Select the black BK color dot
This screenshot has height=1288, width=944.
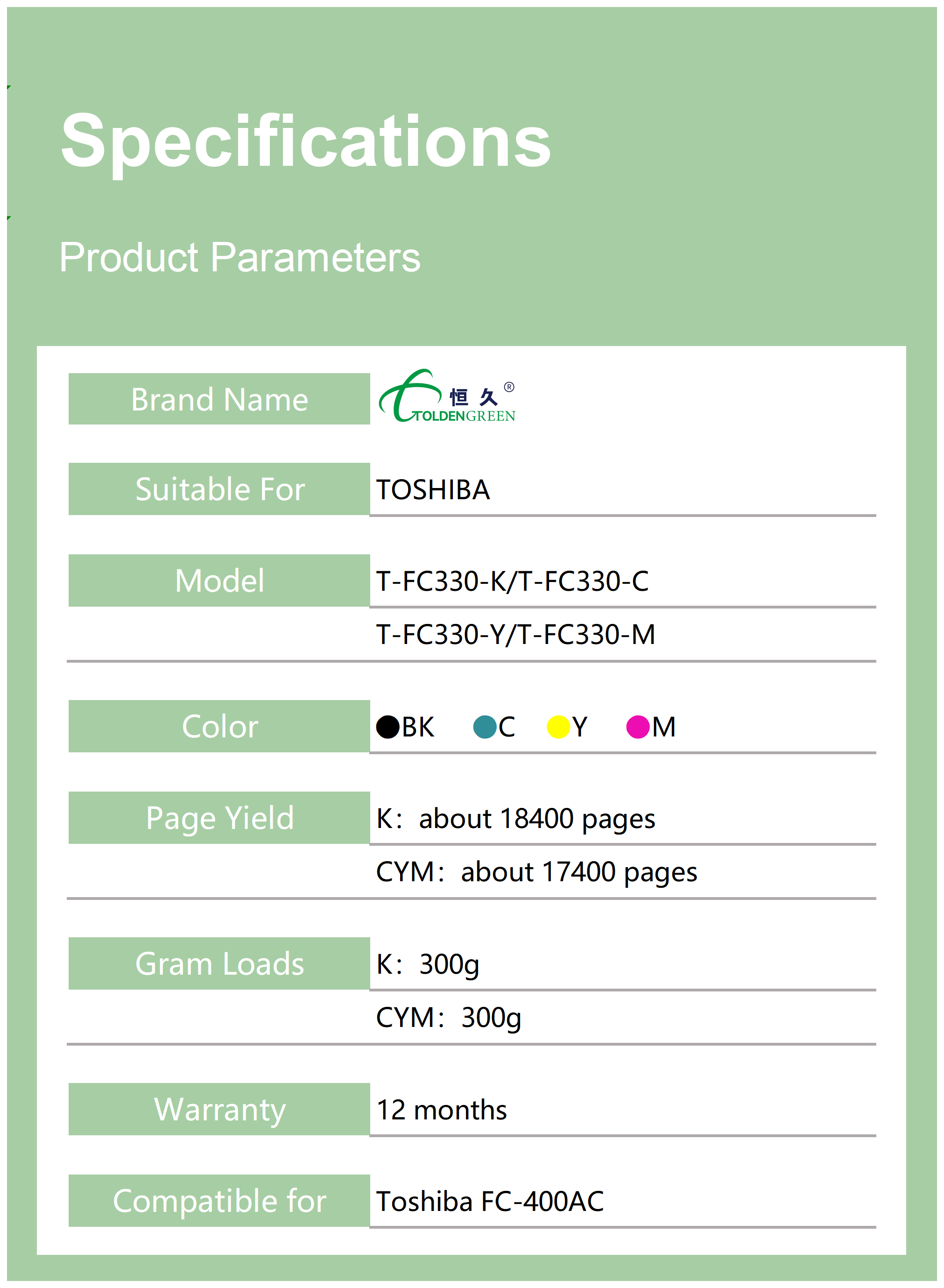pyautogui.click(x=387, y=727)
